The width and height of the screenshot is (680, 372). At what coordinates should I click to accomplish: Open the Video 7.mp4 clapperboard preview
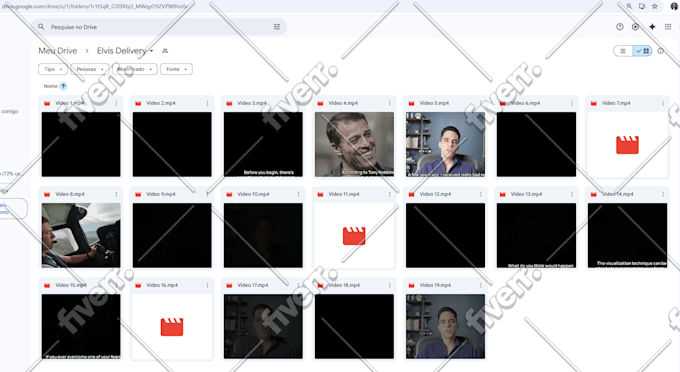628,145
